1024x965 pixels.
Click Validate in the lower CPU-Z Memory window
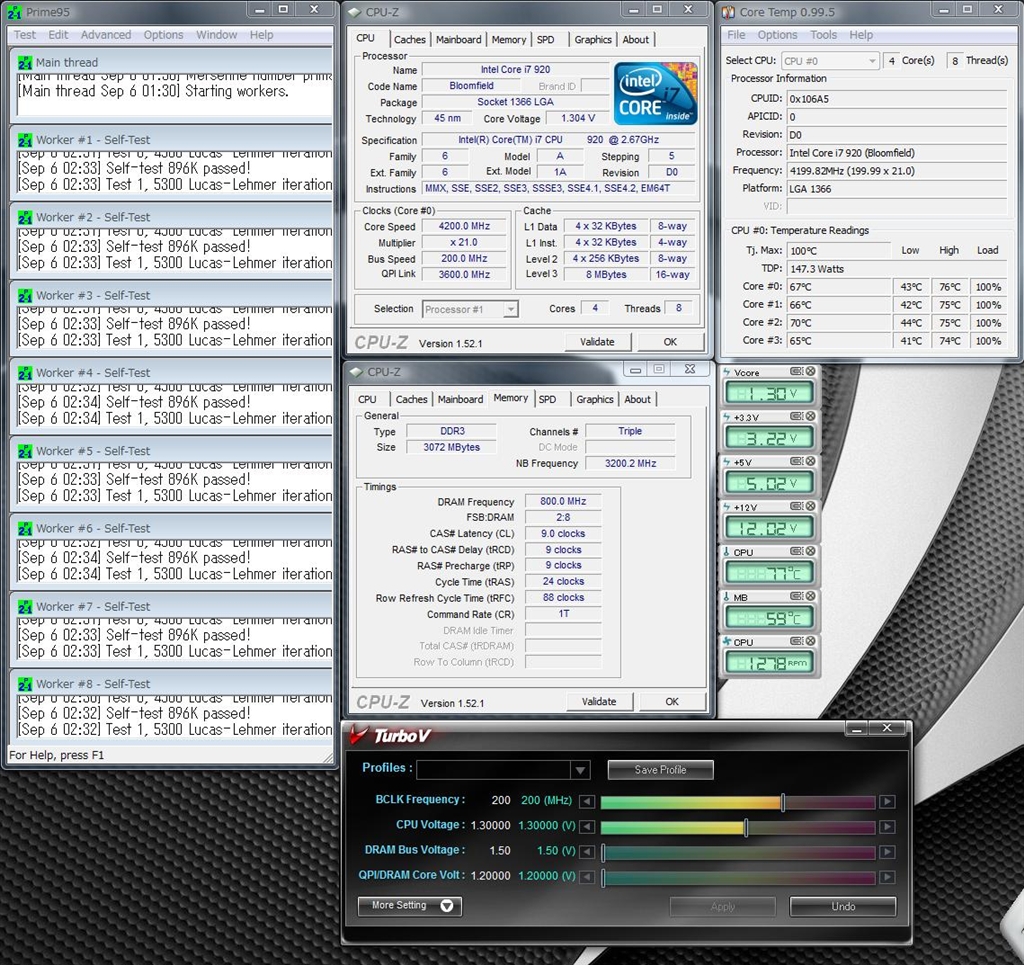tap(599, 701)
